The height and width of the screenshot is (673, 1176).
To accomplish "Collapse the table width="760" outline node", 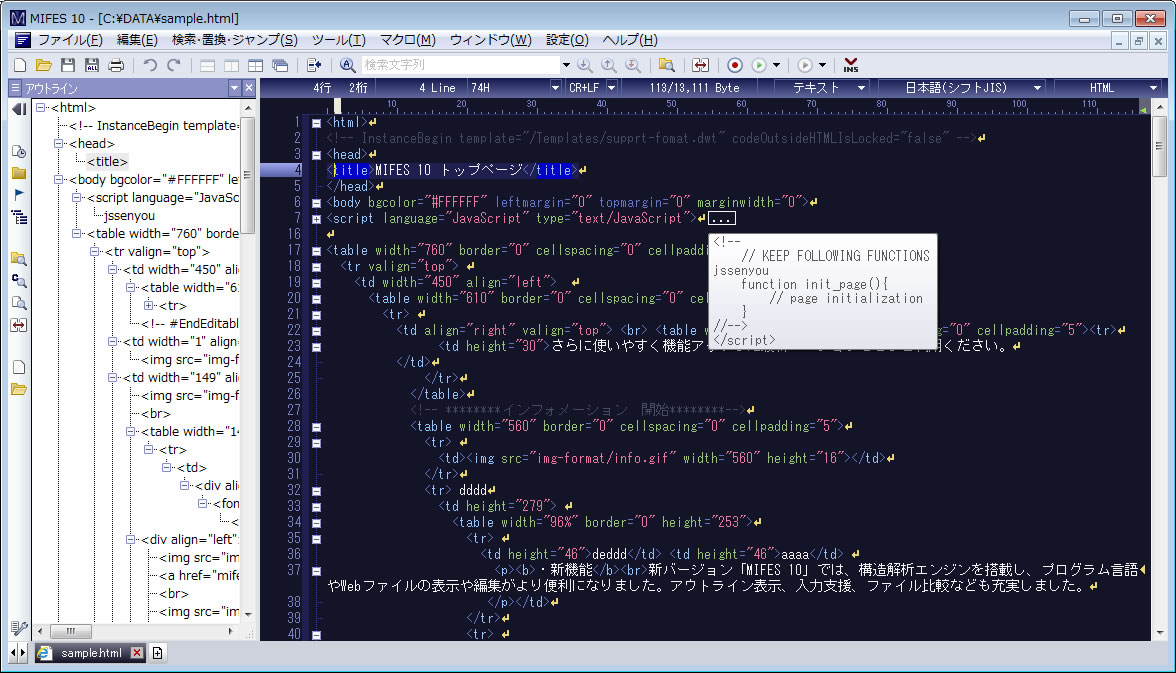I will click(x=77, y=233).
